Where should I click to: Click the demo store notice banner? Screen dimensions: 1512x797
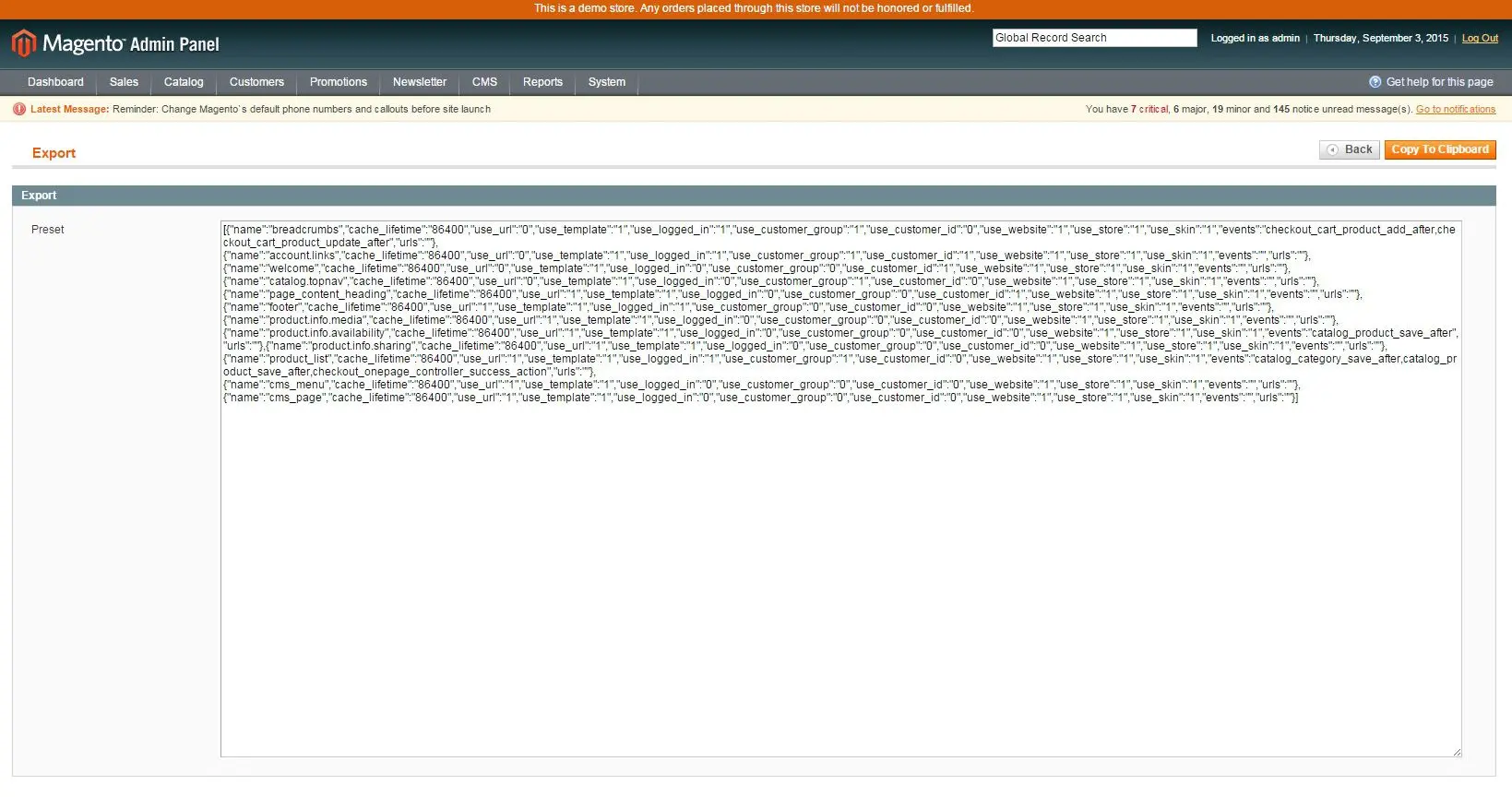pos(756,8)
